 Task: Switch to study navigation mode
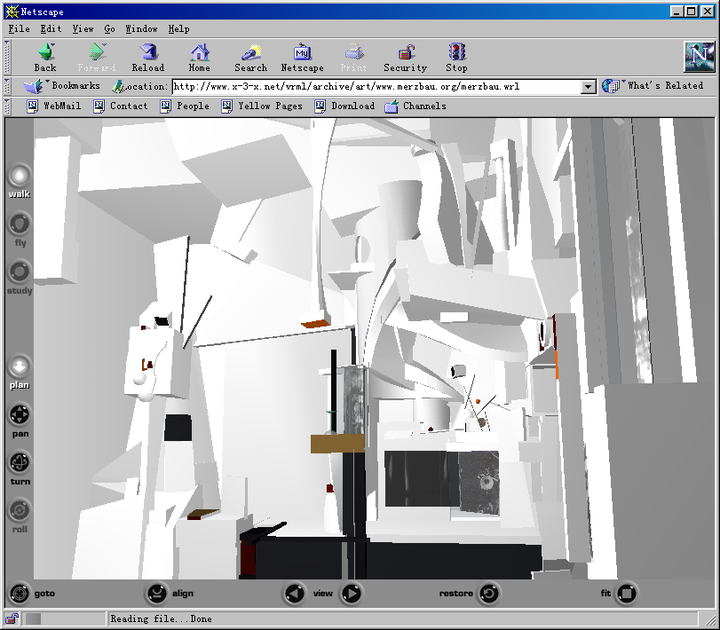tap(19, 272)
